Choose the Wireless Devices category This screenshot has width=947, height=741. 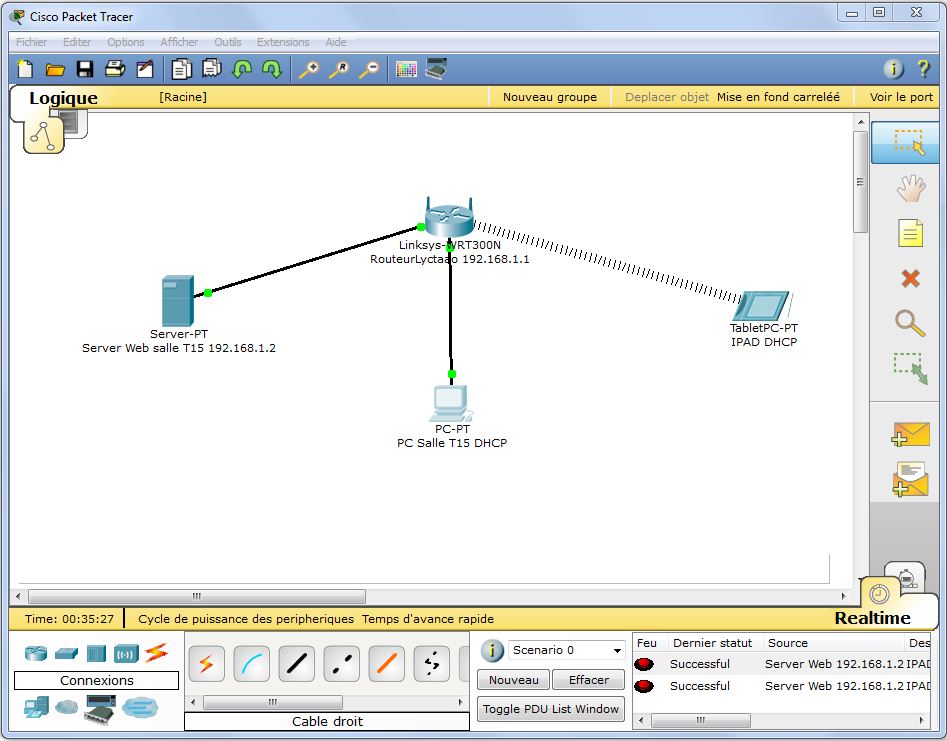pos(126,653)
